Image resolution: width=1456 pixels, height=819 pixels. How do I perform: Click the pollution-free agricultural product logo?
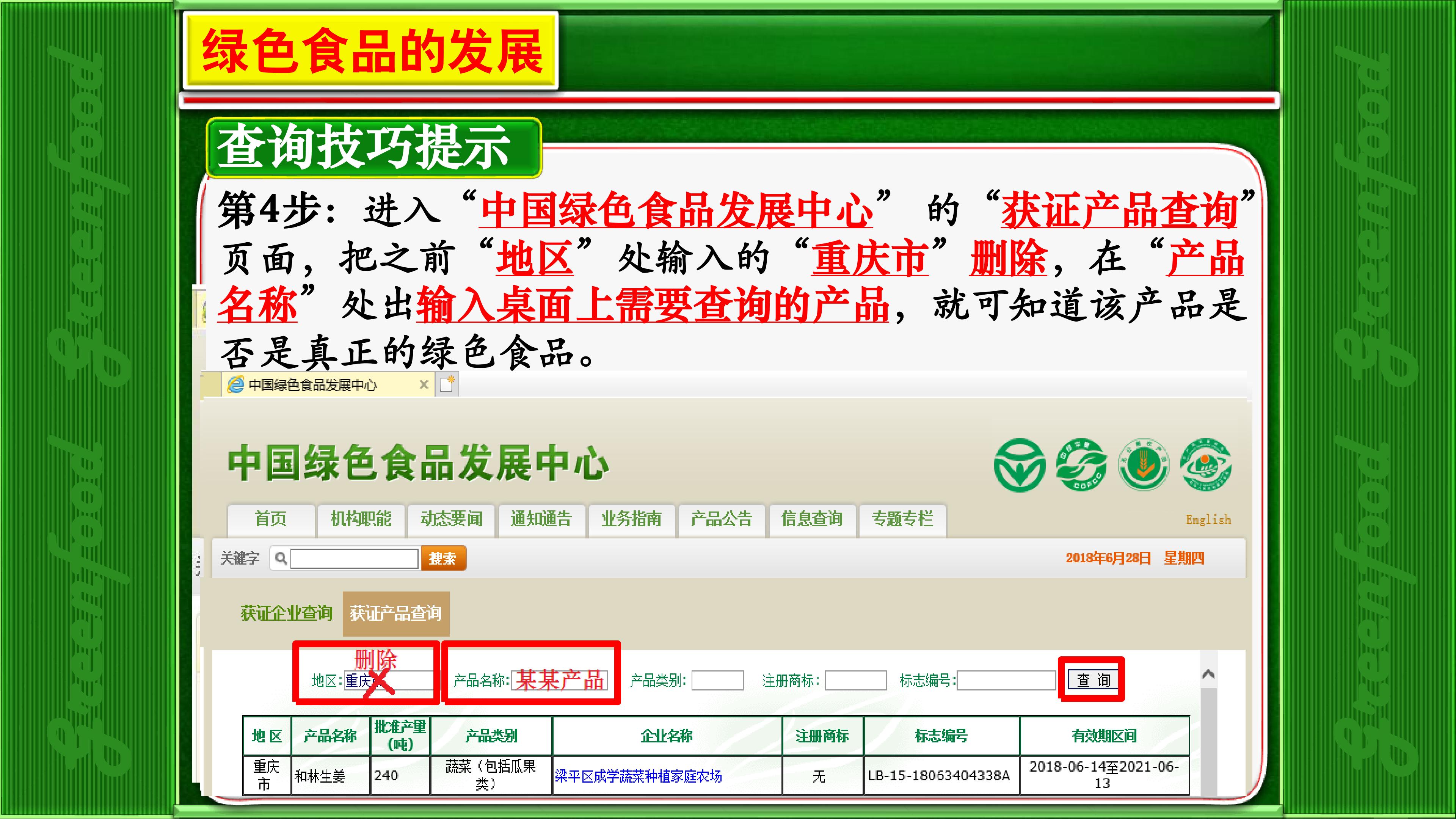click(1144, 464)
